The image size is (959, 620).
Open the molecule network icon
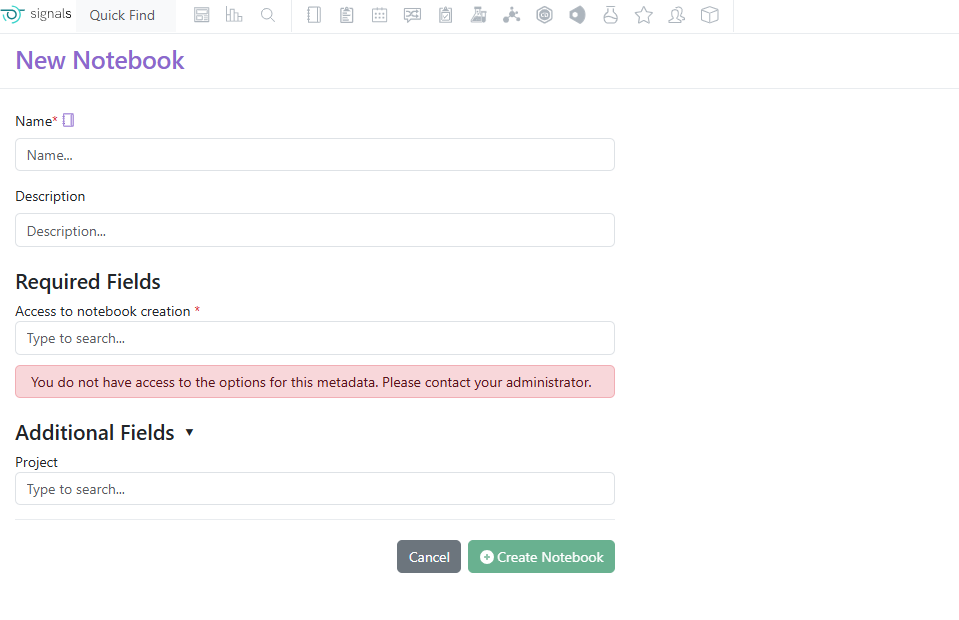pyautogui.click(x=511, y=15)
